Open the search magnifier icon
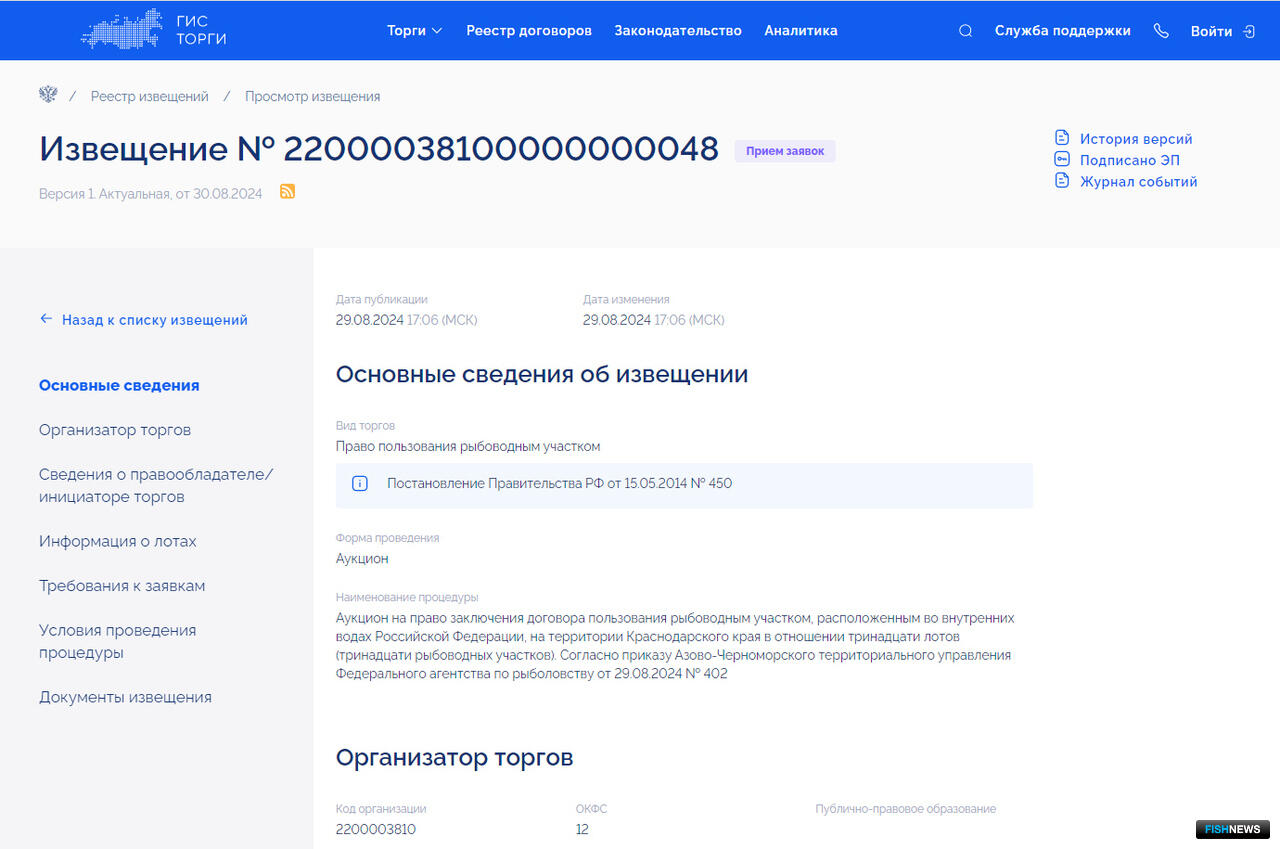This screenshot has width=1280, height=849. pos(965,31)
